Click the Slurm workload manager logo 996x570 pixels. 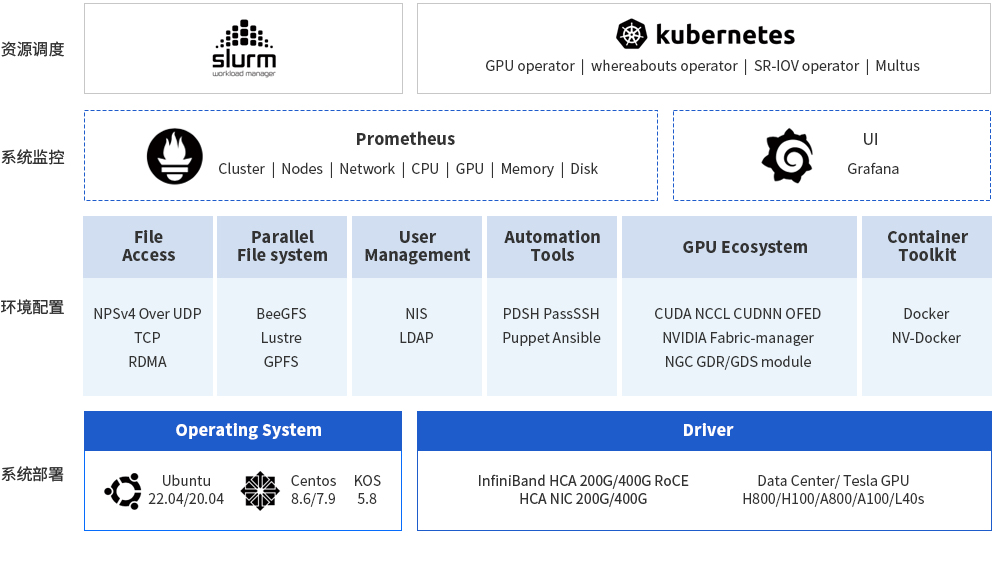pos(243,49)
